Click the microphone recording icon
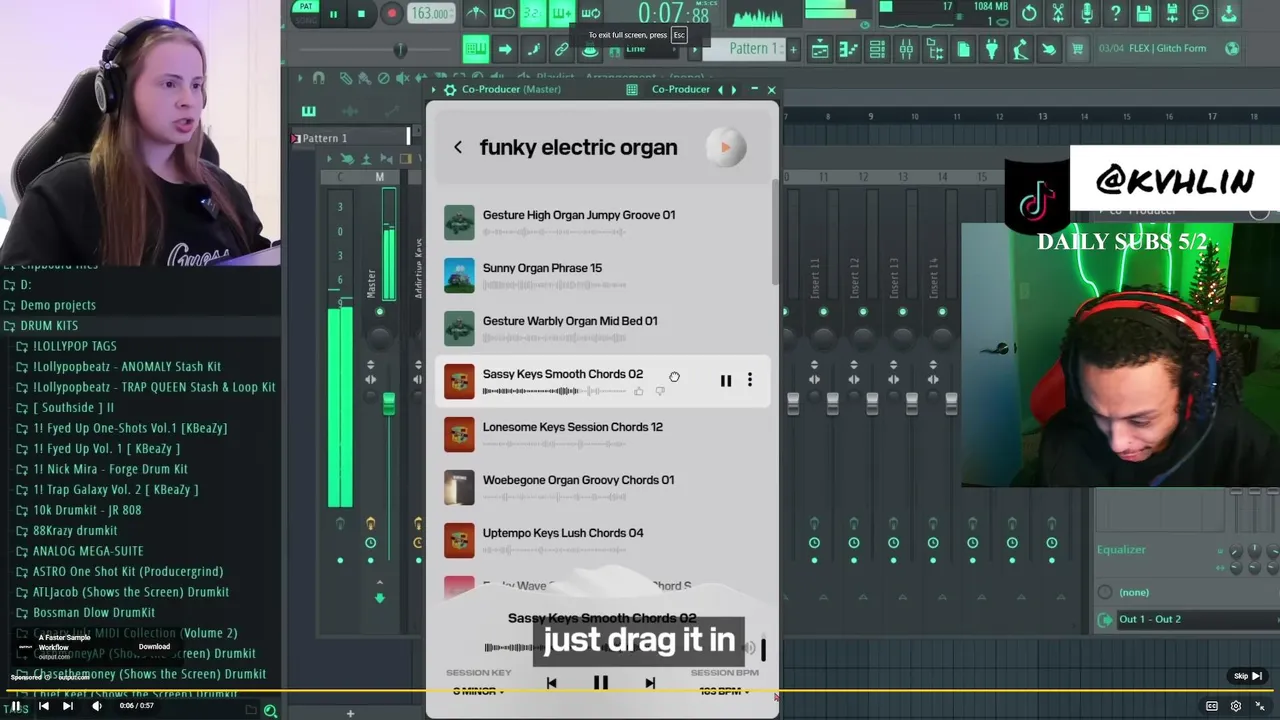 (x=1087, y=13)
